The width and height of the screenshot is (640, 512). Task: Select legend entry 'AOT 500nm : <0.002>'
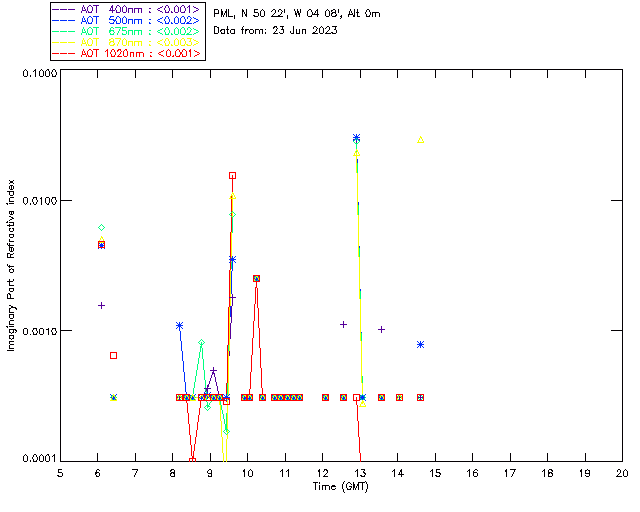pyautogui.click(x=140, y=20)
